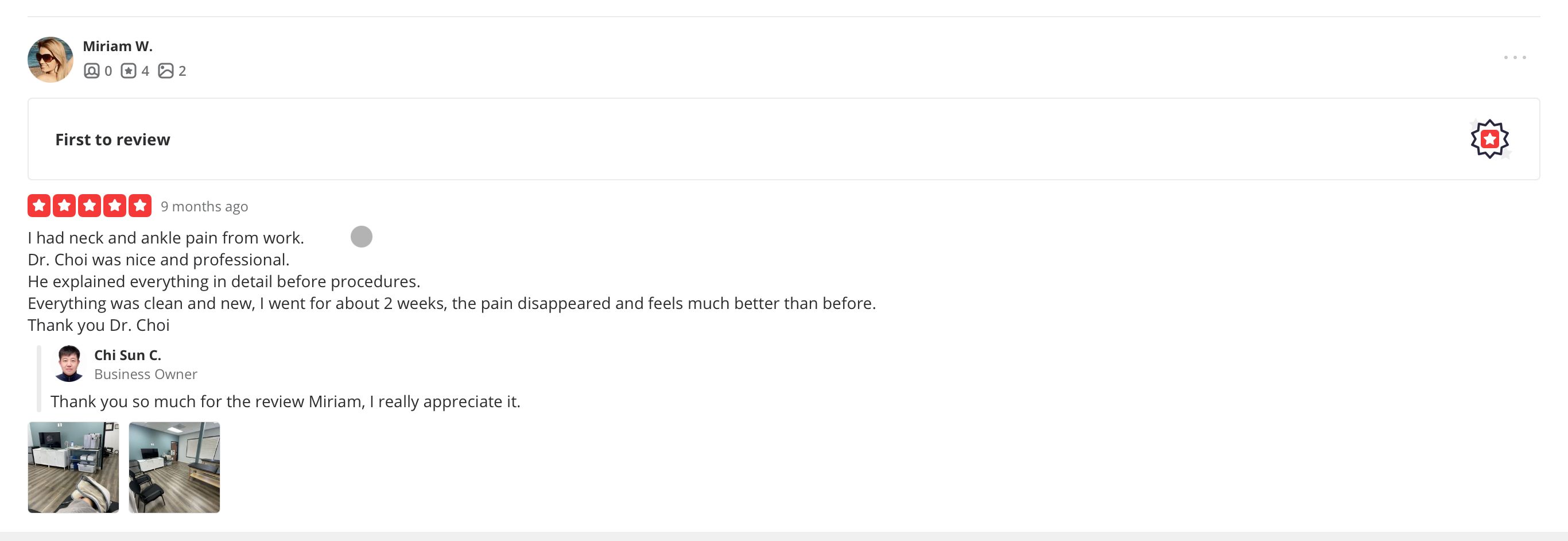Open the second office photo with chairs
The image size is (1568, 541).
[174, 467]
